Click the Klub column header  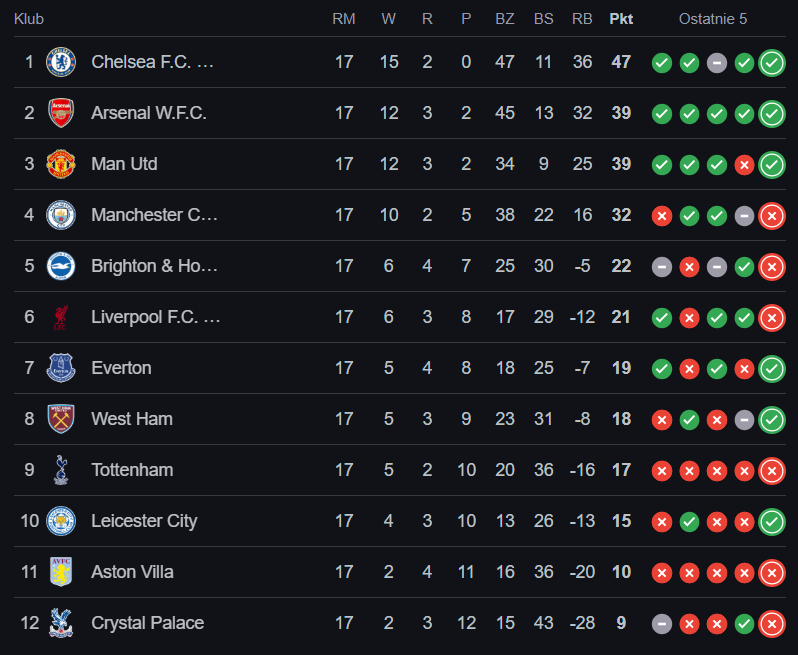pyautogui.click(x=29, y=19)
